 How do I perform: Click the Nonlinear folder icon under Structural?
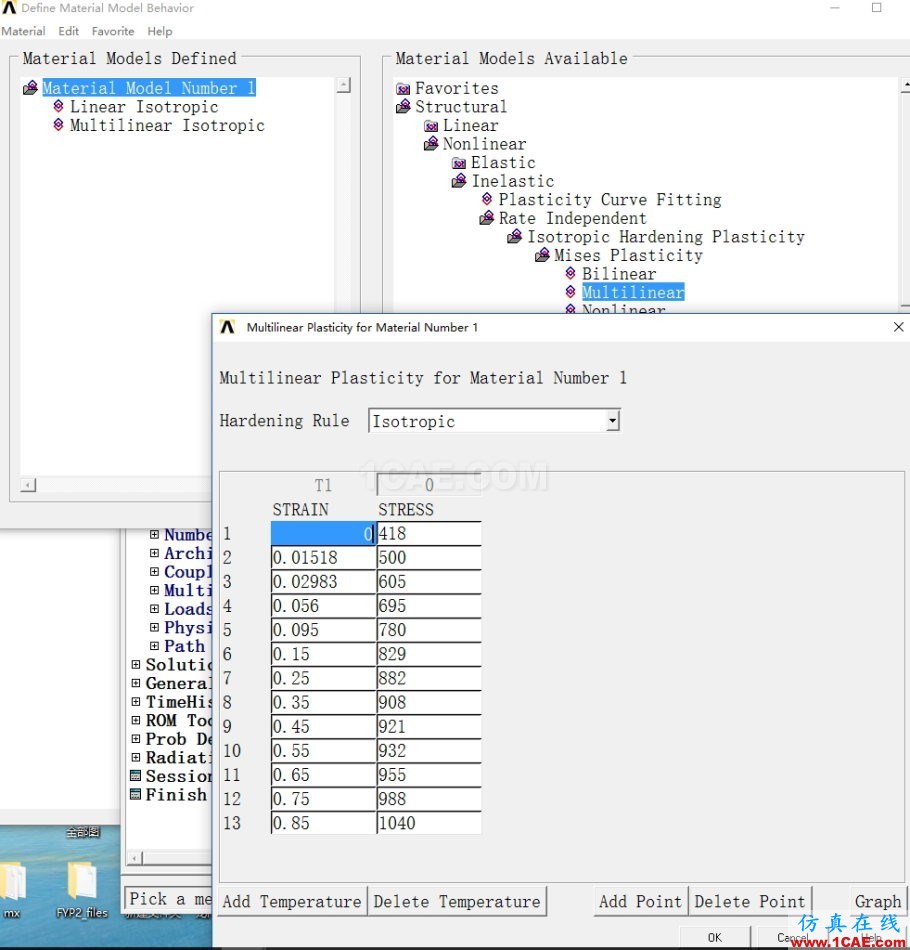point(431,144)
